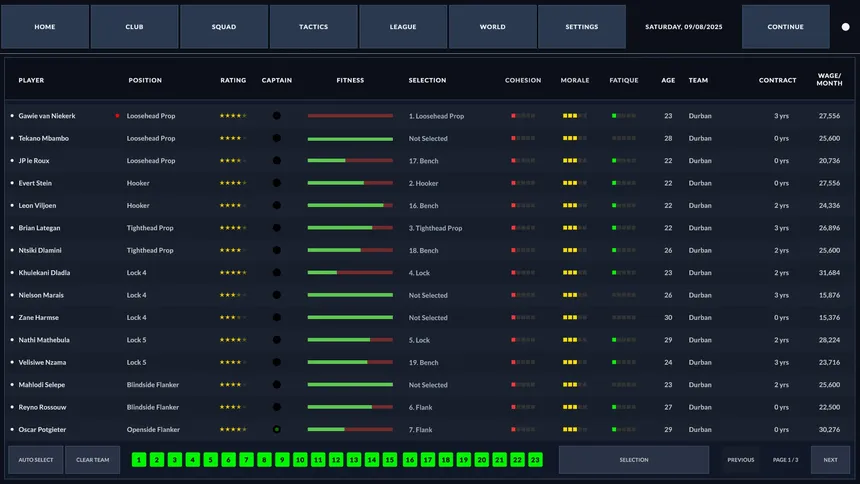
Task: Click Oscar Potgieter's fitness bar
Action: [x=350, y=430]
